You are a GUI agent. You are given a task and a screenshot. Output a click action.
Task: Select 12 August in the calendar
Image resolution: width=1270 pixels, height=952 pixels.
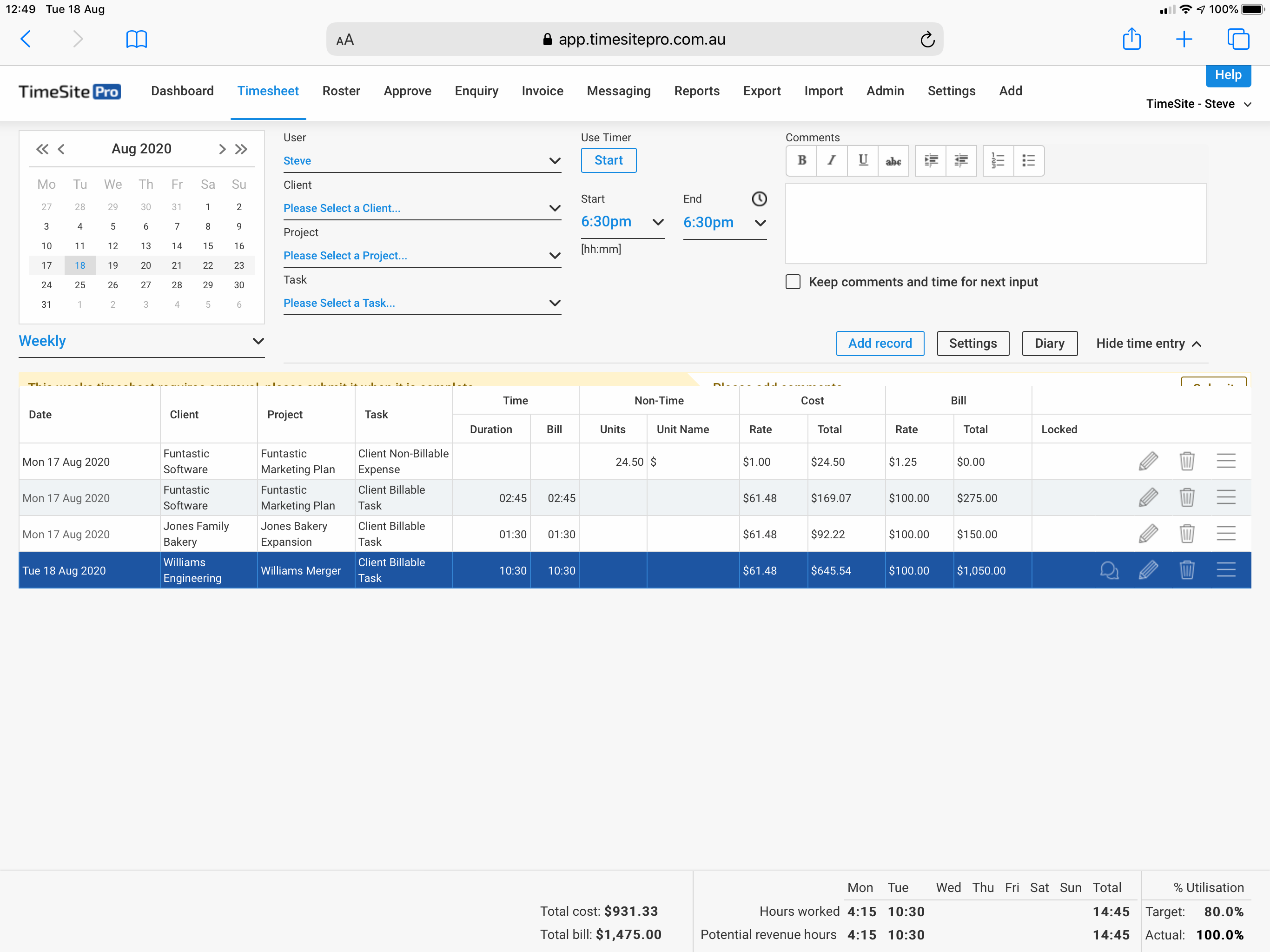click(x=112, y=246)
